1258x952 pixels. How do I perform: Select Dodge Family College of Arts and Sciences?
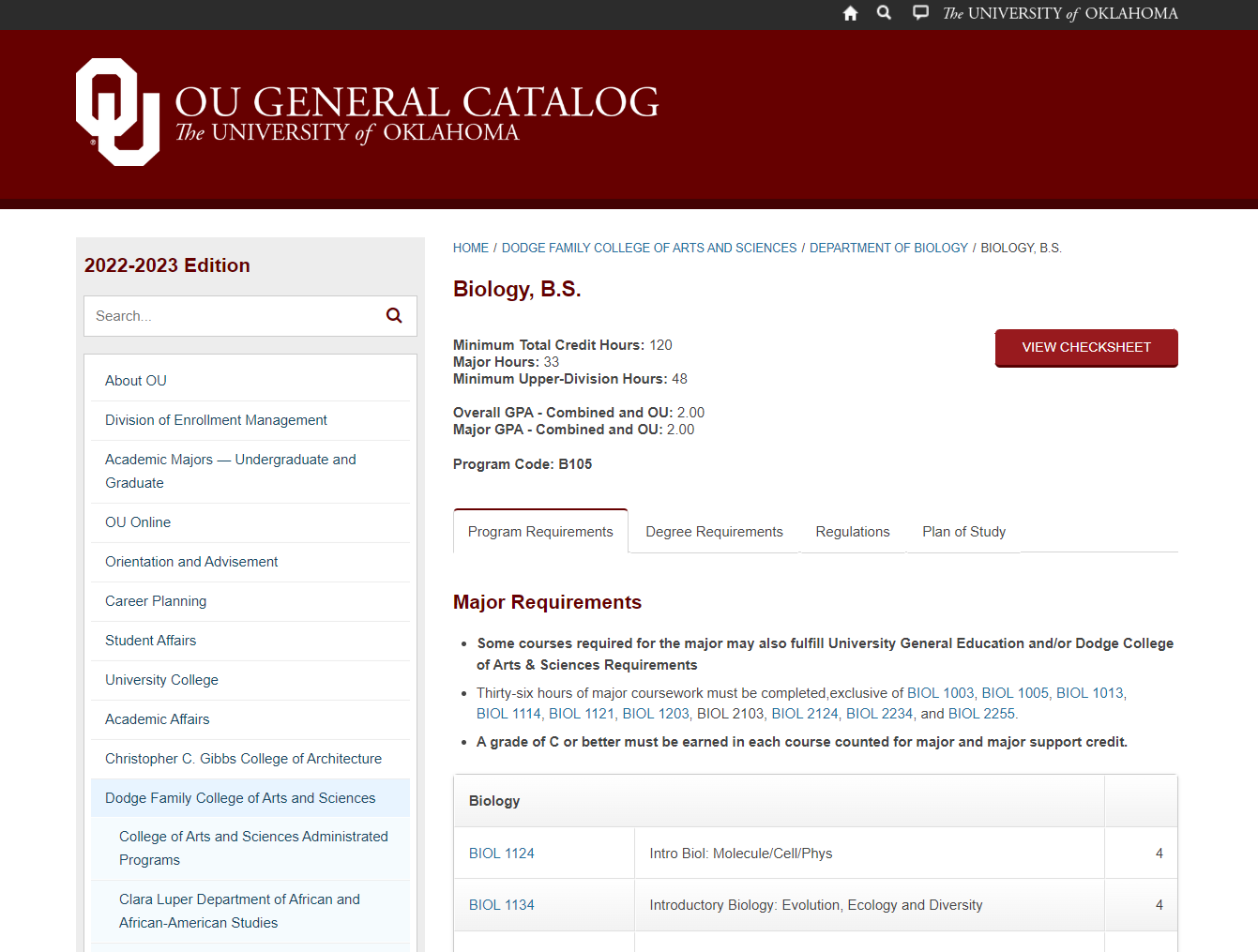coord(240,798)
